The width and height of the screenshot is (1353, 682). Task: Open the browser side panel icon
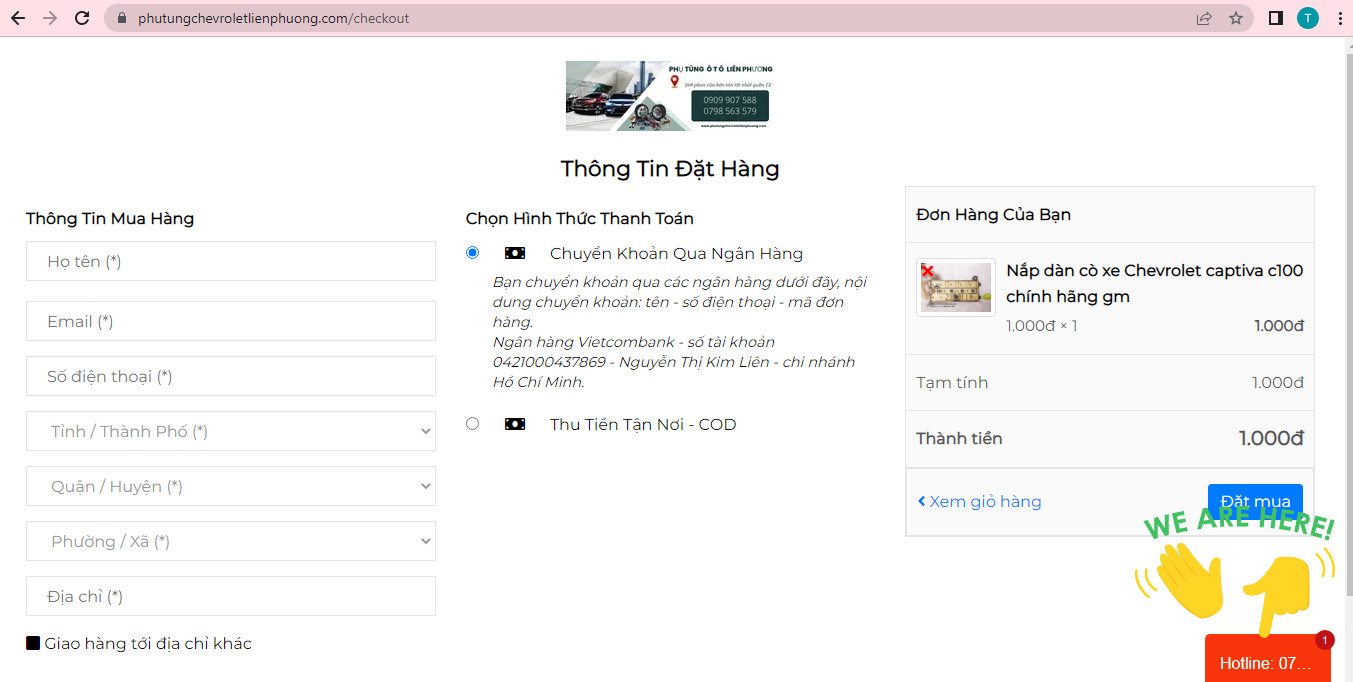tap(1275, 18)
